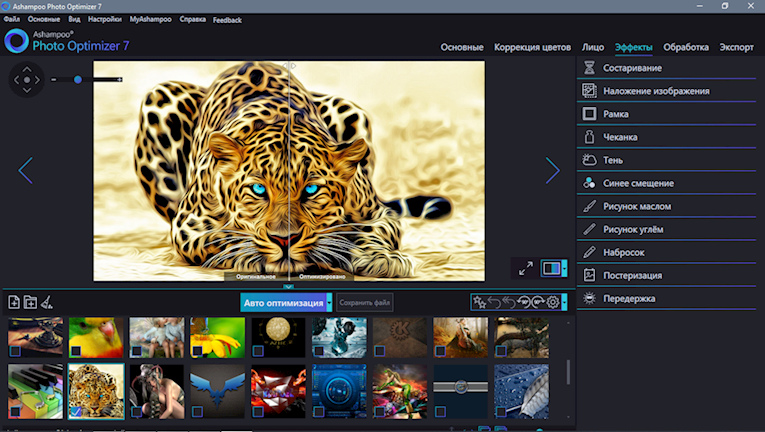765x432 pixels.
Task: Click the Рамка frame icon
Action: [x=589, y=114]
